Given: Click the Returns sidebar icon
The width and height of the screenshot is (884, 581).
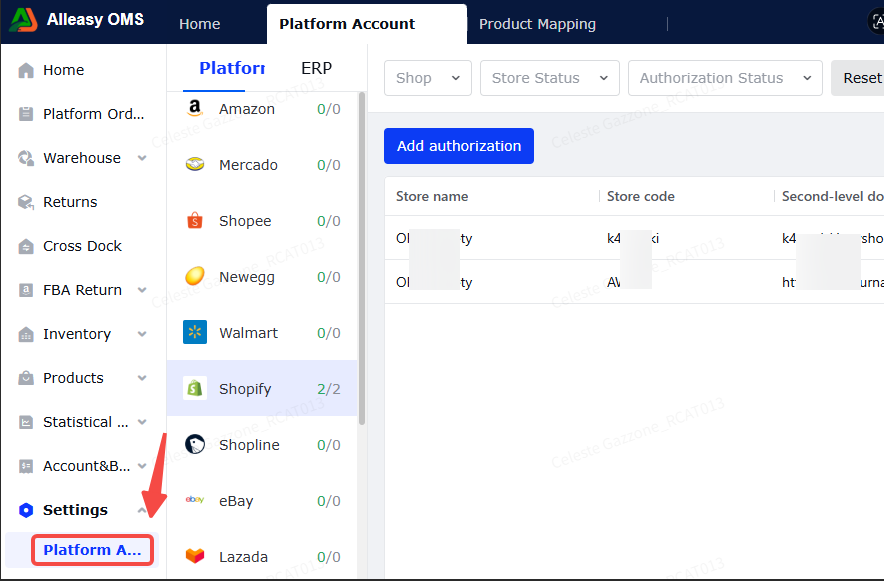Looking at the screenshot, I should point(26,202).
